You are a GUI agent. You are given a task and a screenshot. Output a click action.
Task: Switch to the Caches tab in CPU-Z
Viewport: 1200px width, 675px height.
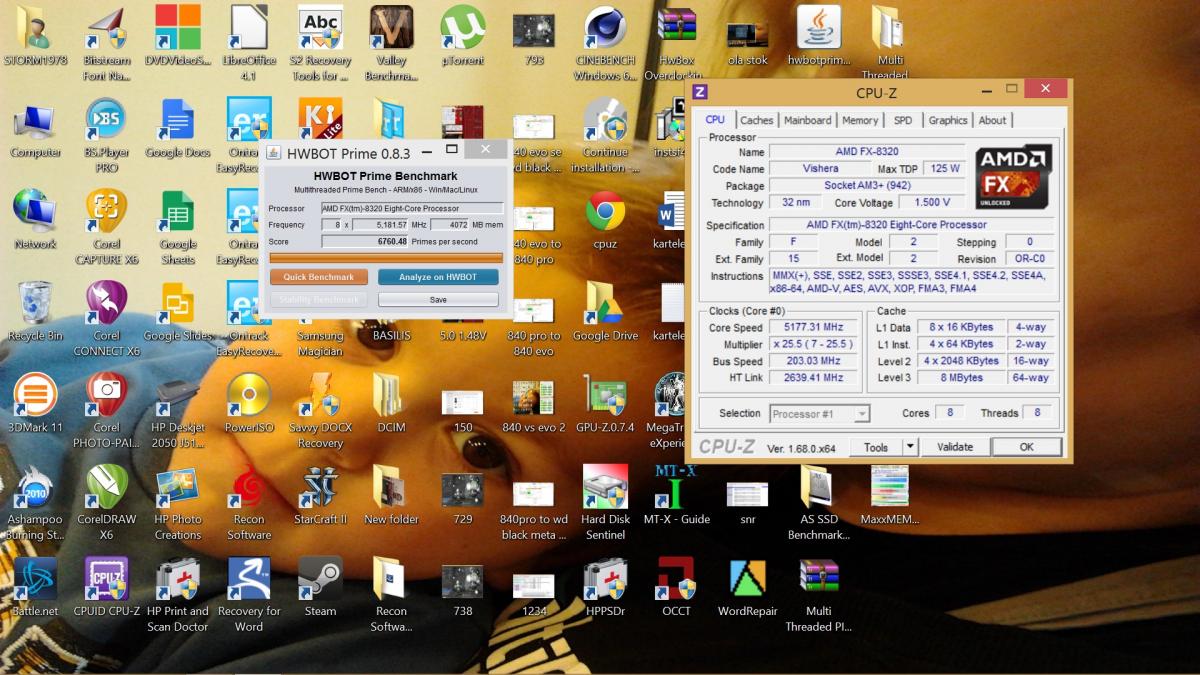(x=757, y=120)
